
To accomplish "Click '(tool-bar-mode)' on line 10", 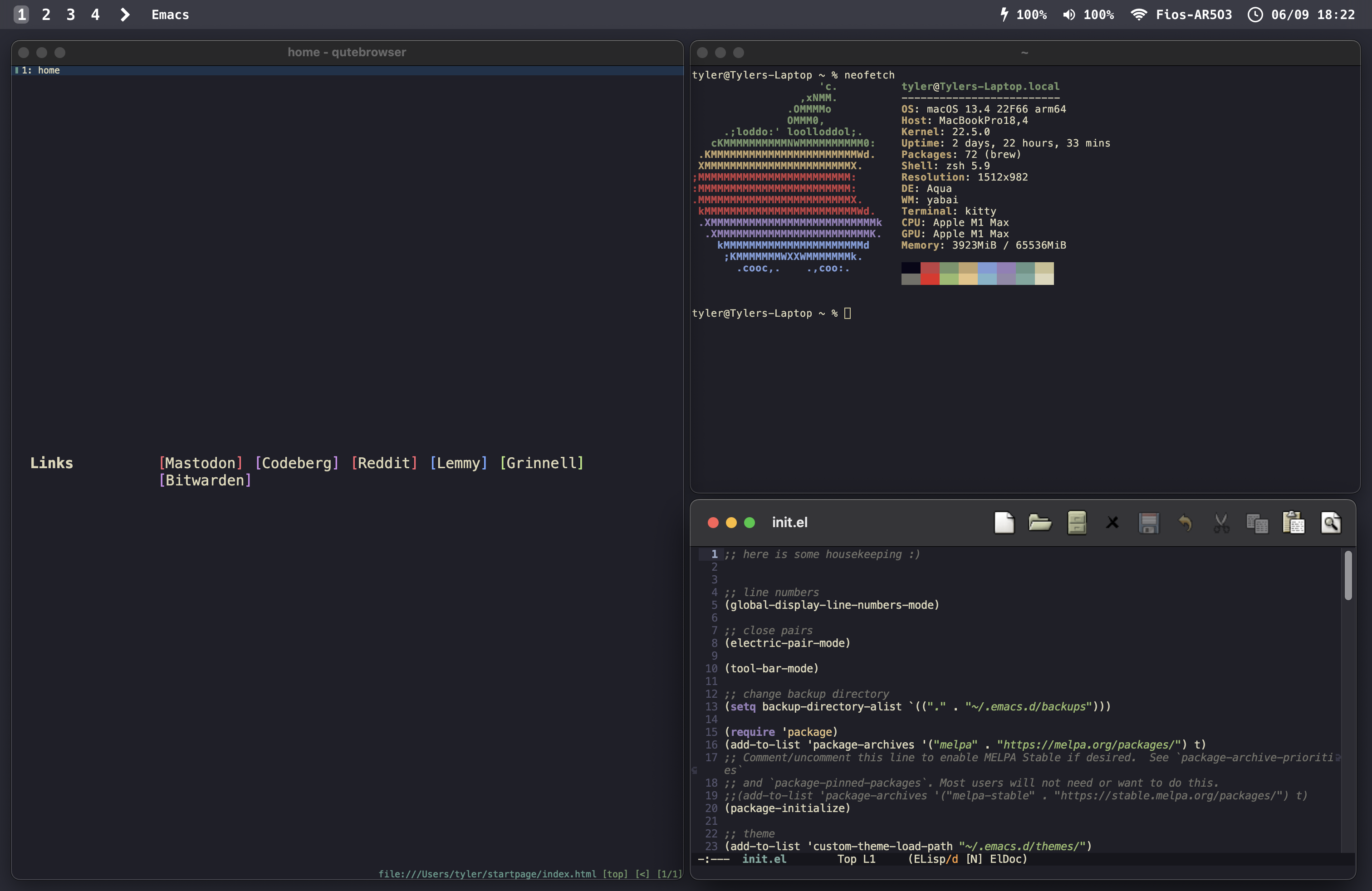I will coord(771,669).
